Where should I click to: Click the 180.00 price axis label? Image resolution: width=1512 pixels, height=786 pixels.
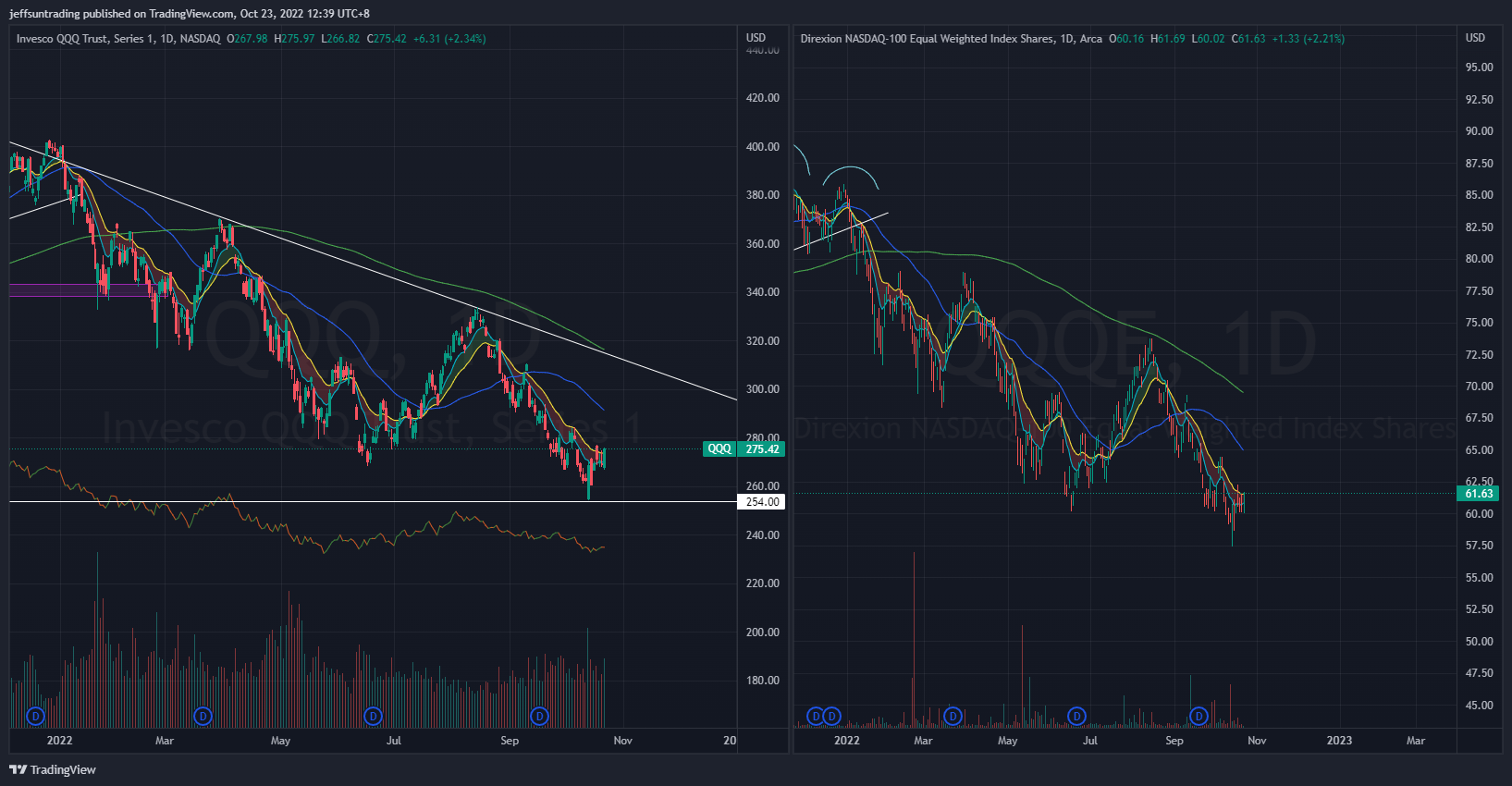pyautogui.click(x=763, y=681)
